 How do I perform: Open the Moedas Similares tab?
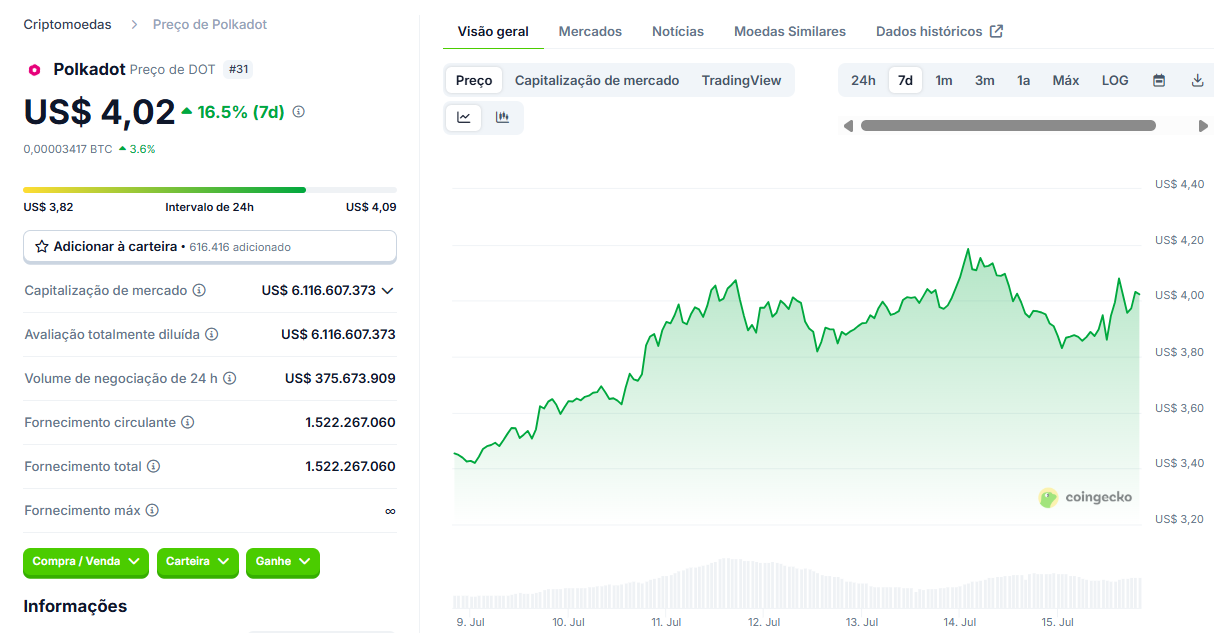(x=790, y=31)
